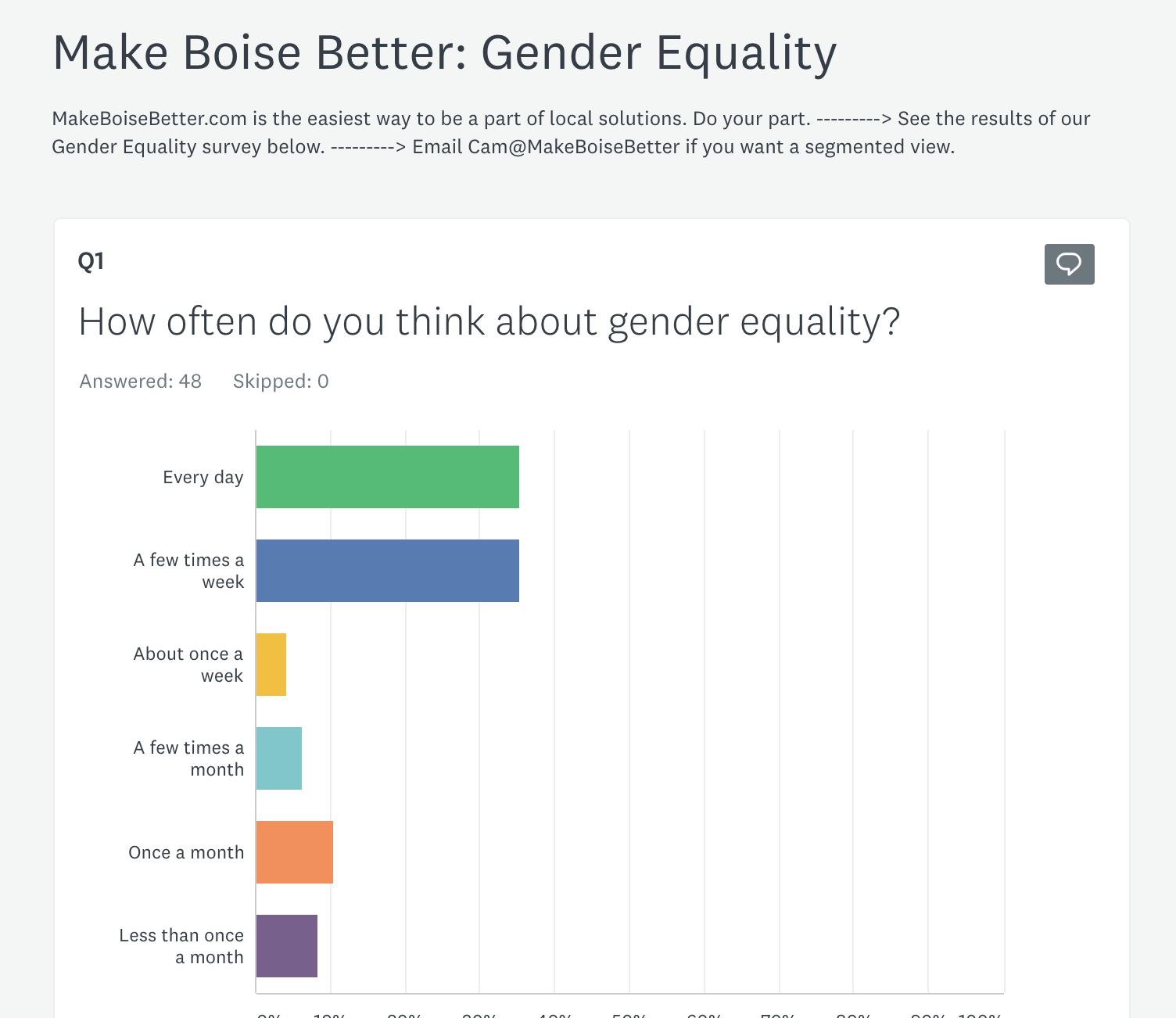Click the Q1 question label
Screen dimensions: 1176x1018
91,261
